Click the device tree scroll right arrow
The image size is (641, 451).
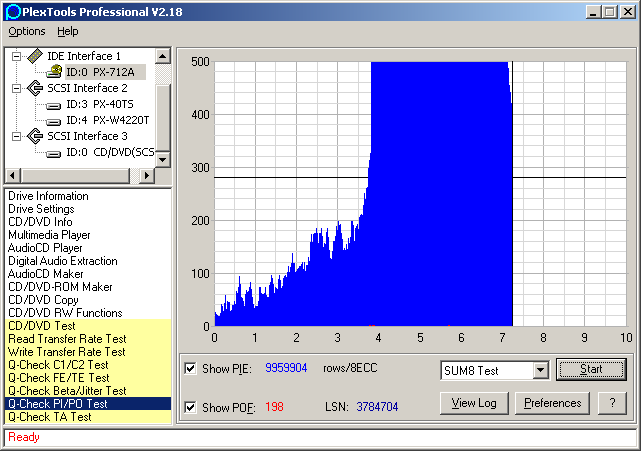147,176
